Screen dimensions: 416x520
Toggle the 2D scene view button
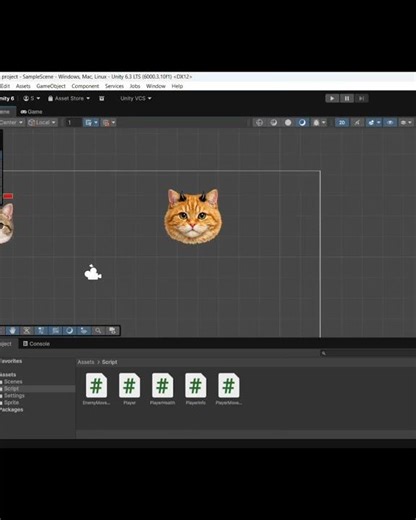(x=342, y=123)
